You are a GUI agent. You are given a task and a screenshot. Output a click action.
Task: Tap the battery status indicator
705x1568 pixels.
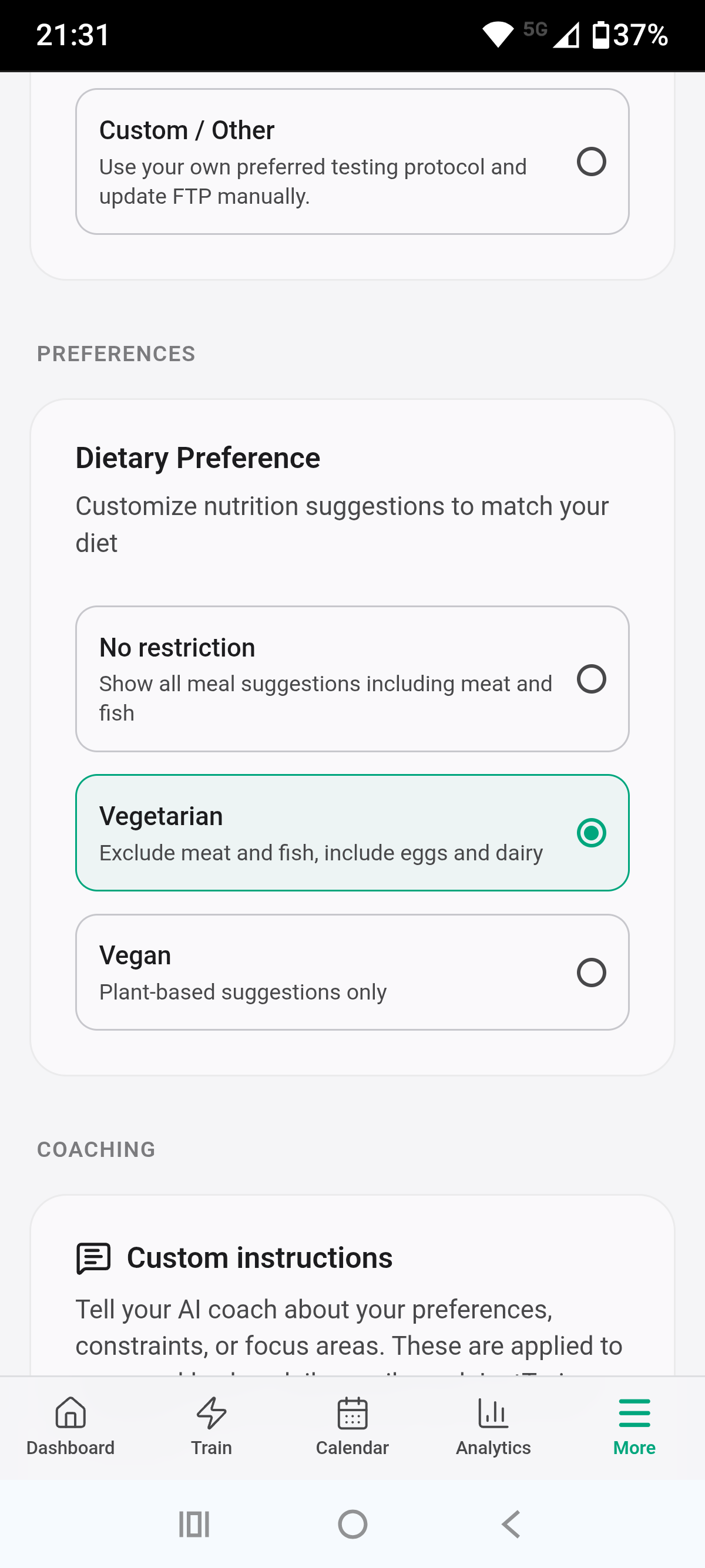coord(601,35)
